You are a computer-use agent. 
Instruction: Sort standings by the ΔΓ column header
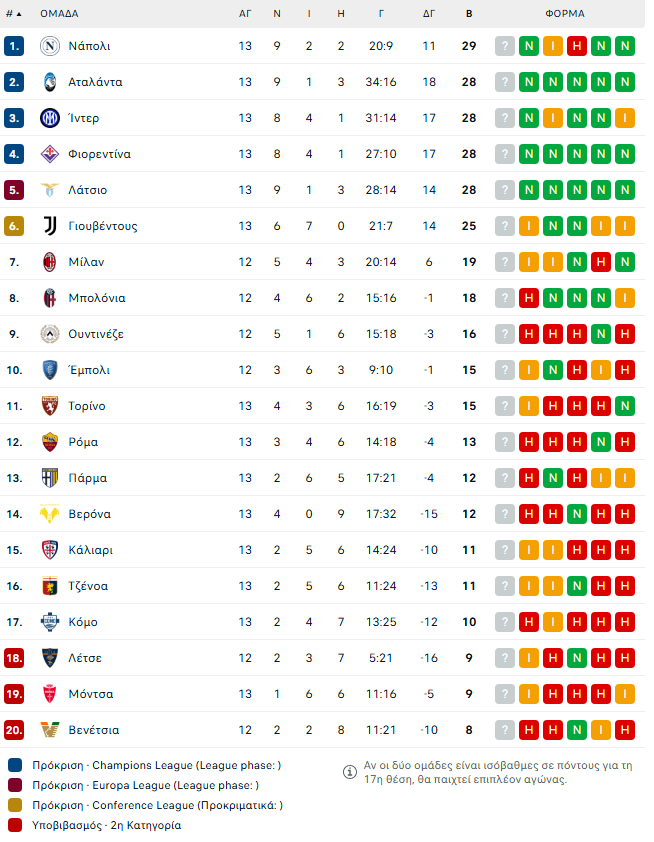[x=429, y=14]
